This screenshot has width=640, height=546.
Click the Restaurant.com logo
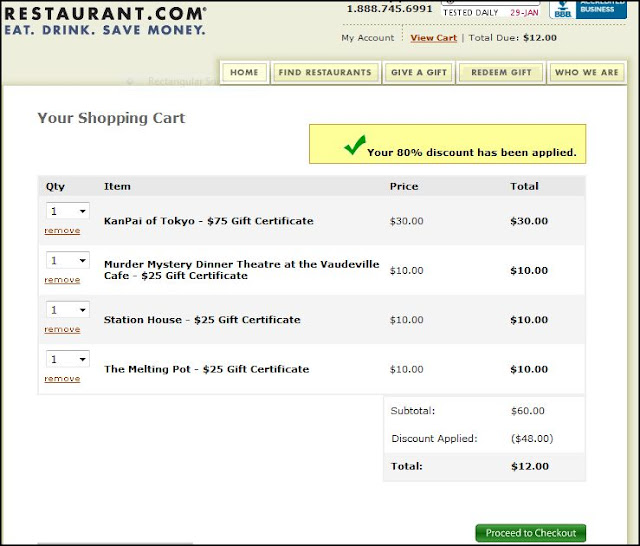click(105, 21)
